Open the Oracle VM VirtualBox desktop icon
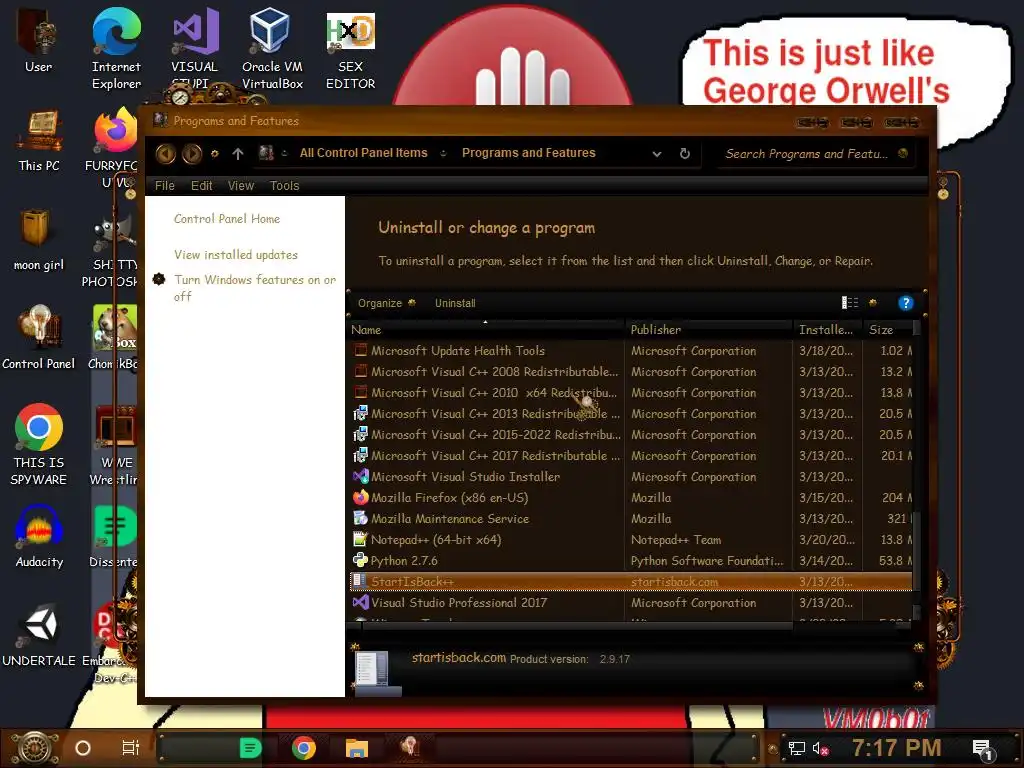Image resolution: width=1024 pixels, height=768 pixels. (272, 49)
